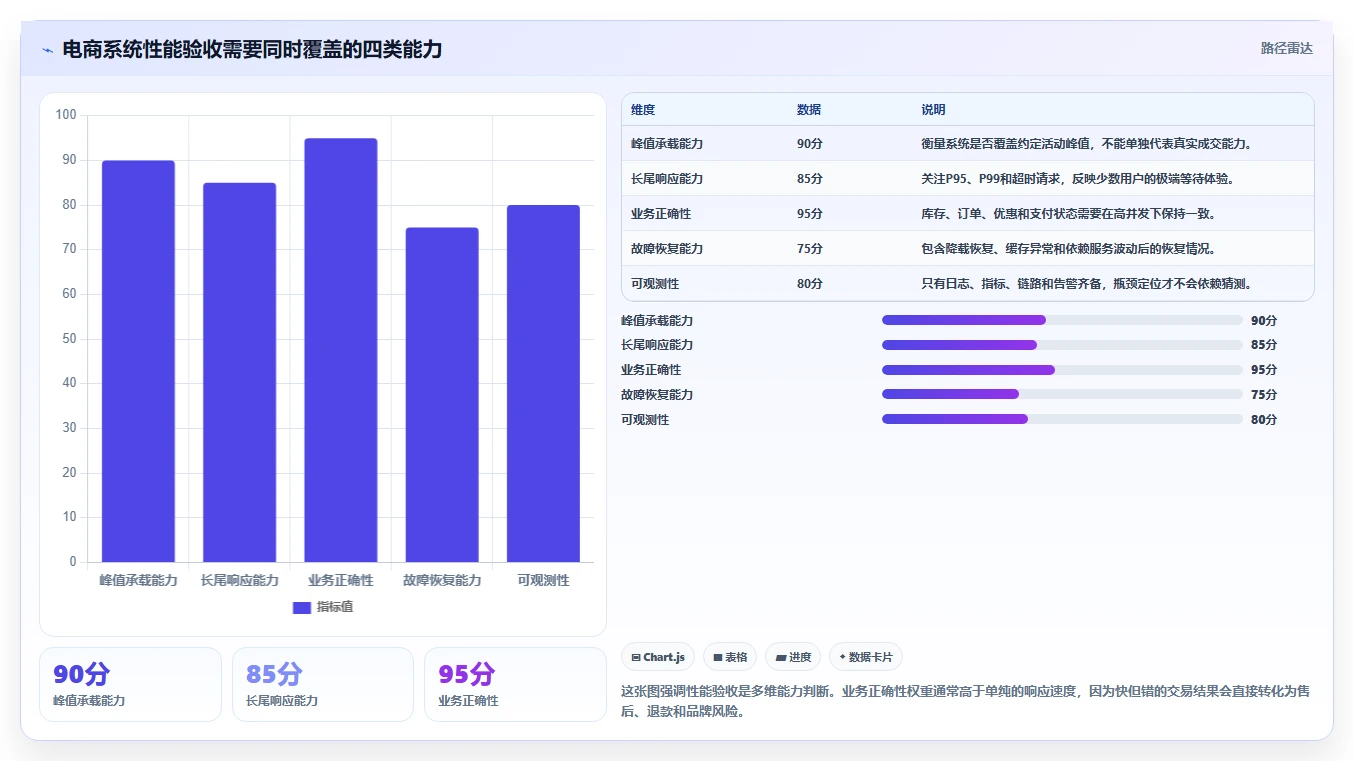Click the 长尾响应能力 progress bar

pyautogui.click(x=1062, y=345)
